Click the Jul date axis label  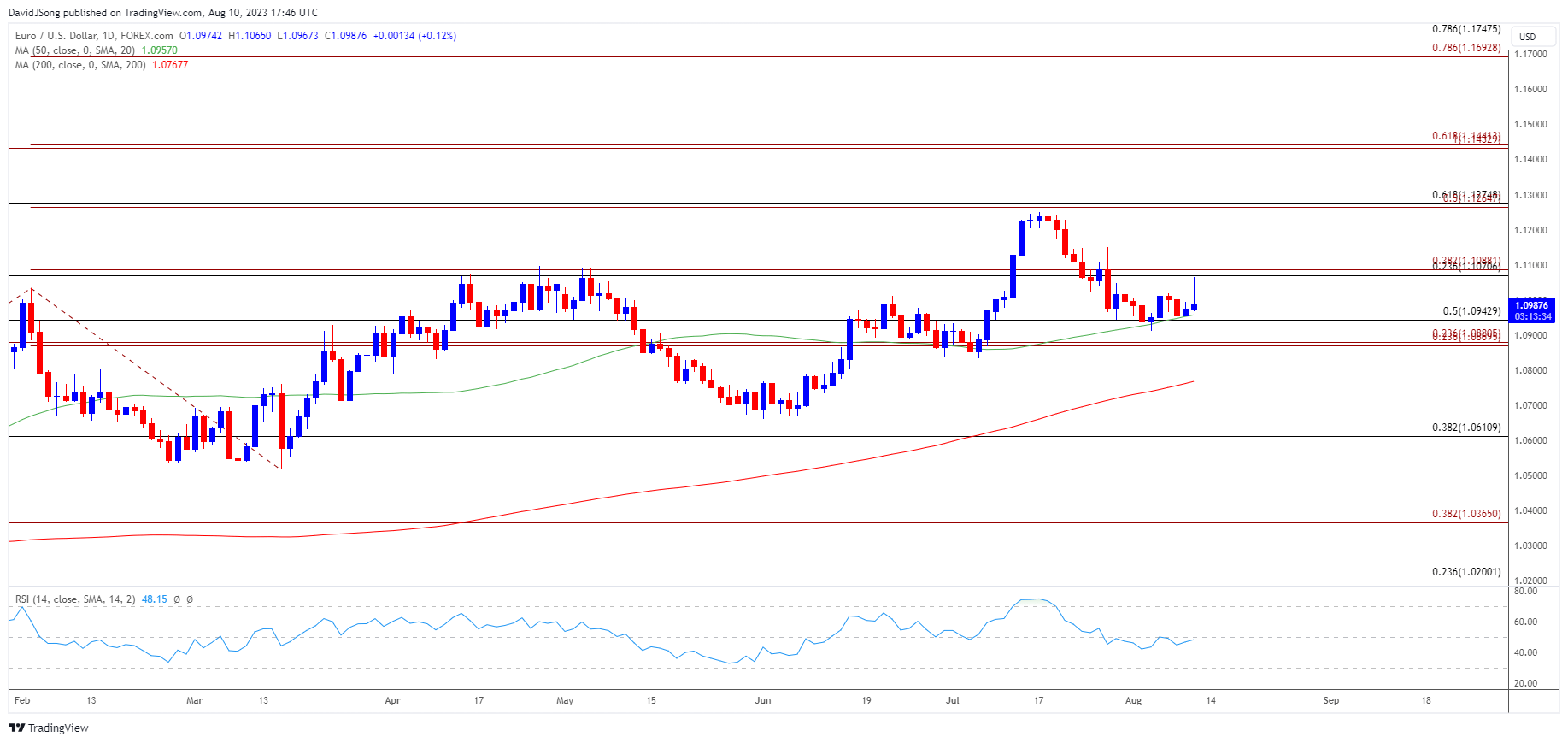(x=953, y=700)
